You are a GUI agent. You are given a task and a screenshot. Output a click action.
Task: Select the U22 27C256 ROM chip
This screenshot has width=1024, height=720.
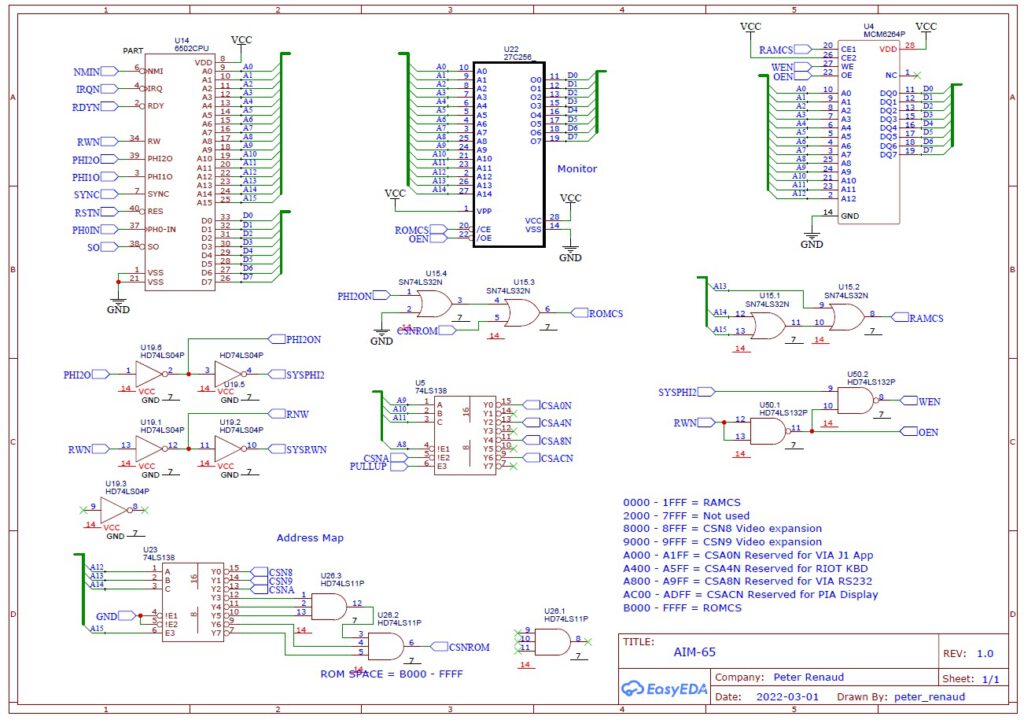[509, 150]
